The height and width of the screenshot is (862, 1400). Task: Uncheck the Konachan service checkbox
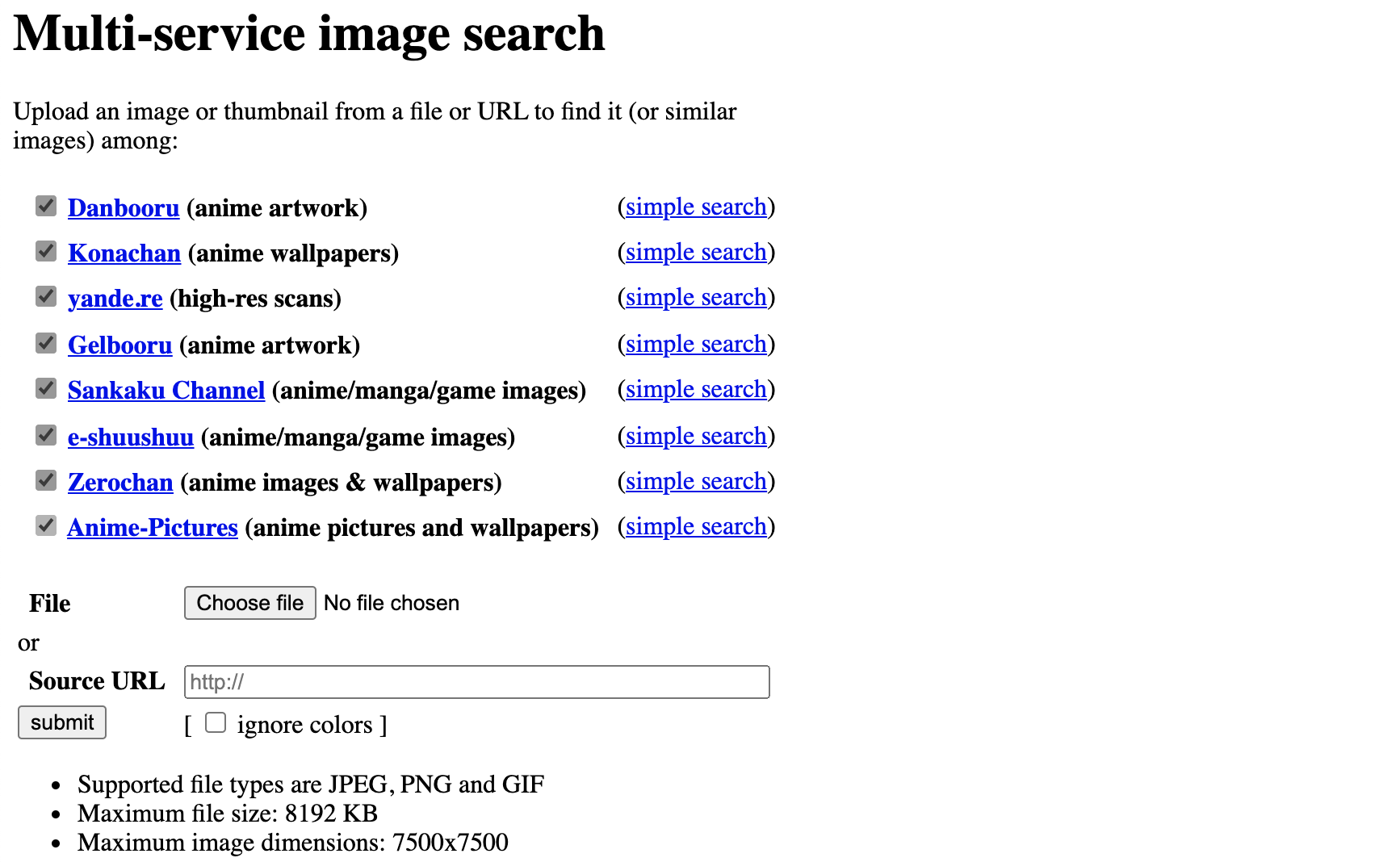click(46, 252)
